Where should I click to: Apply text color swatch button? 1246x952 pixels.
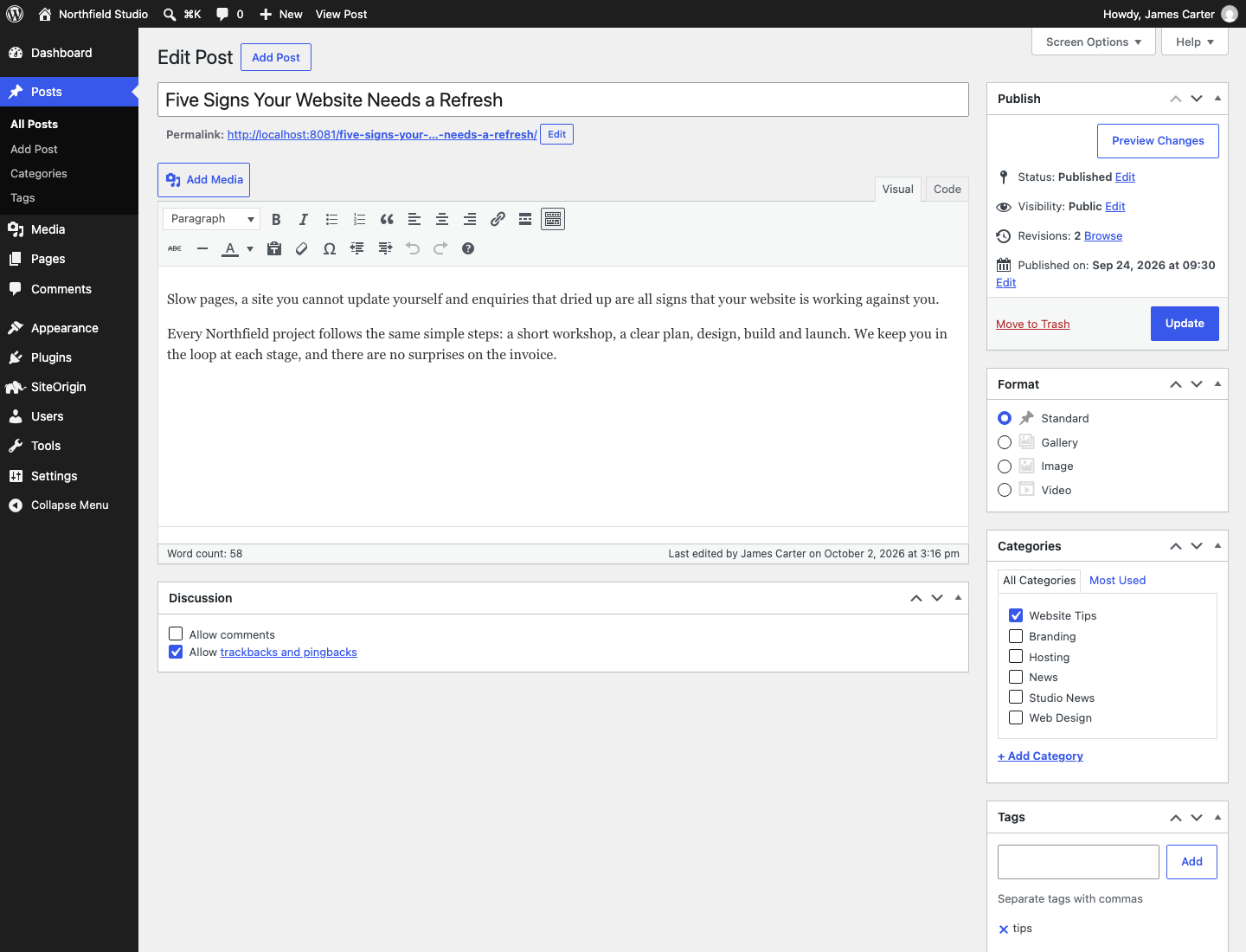click(230, 248)
